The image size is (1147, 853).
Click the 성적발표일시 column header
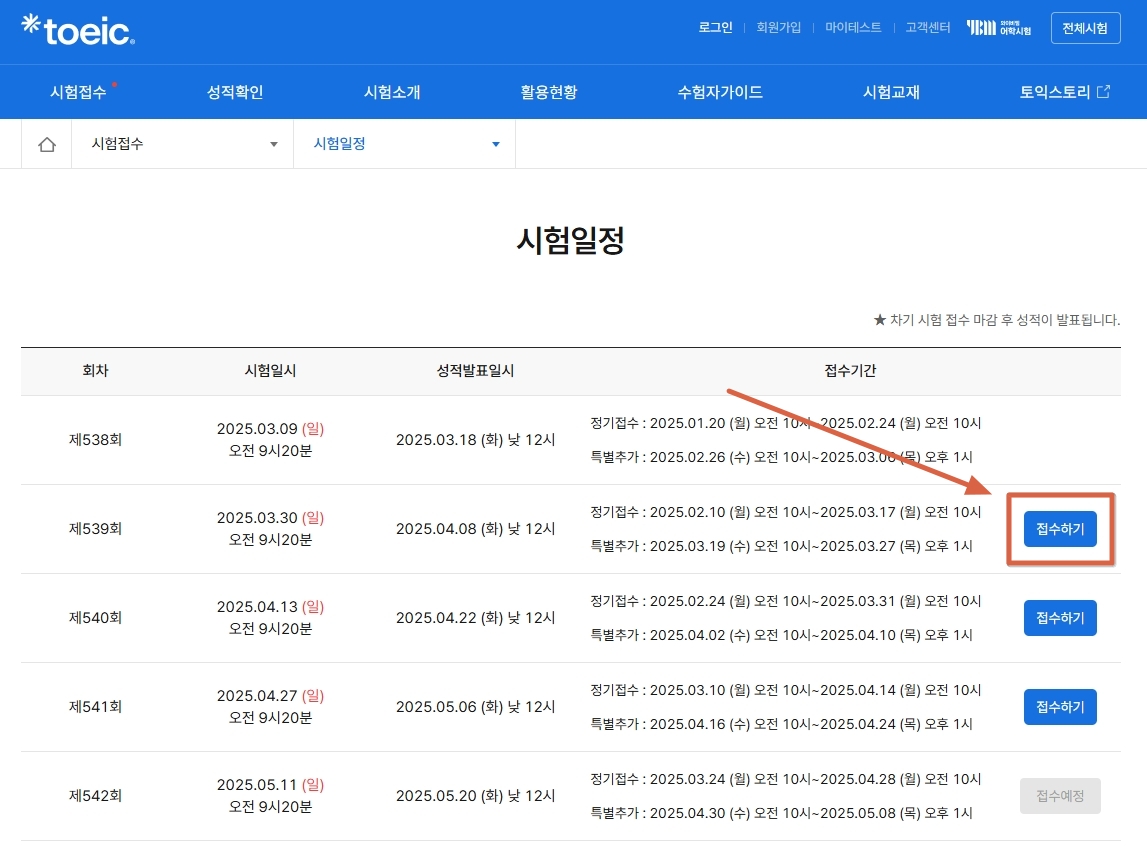(475, 371)
